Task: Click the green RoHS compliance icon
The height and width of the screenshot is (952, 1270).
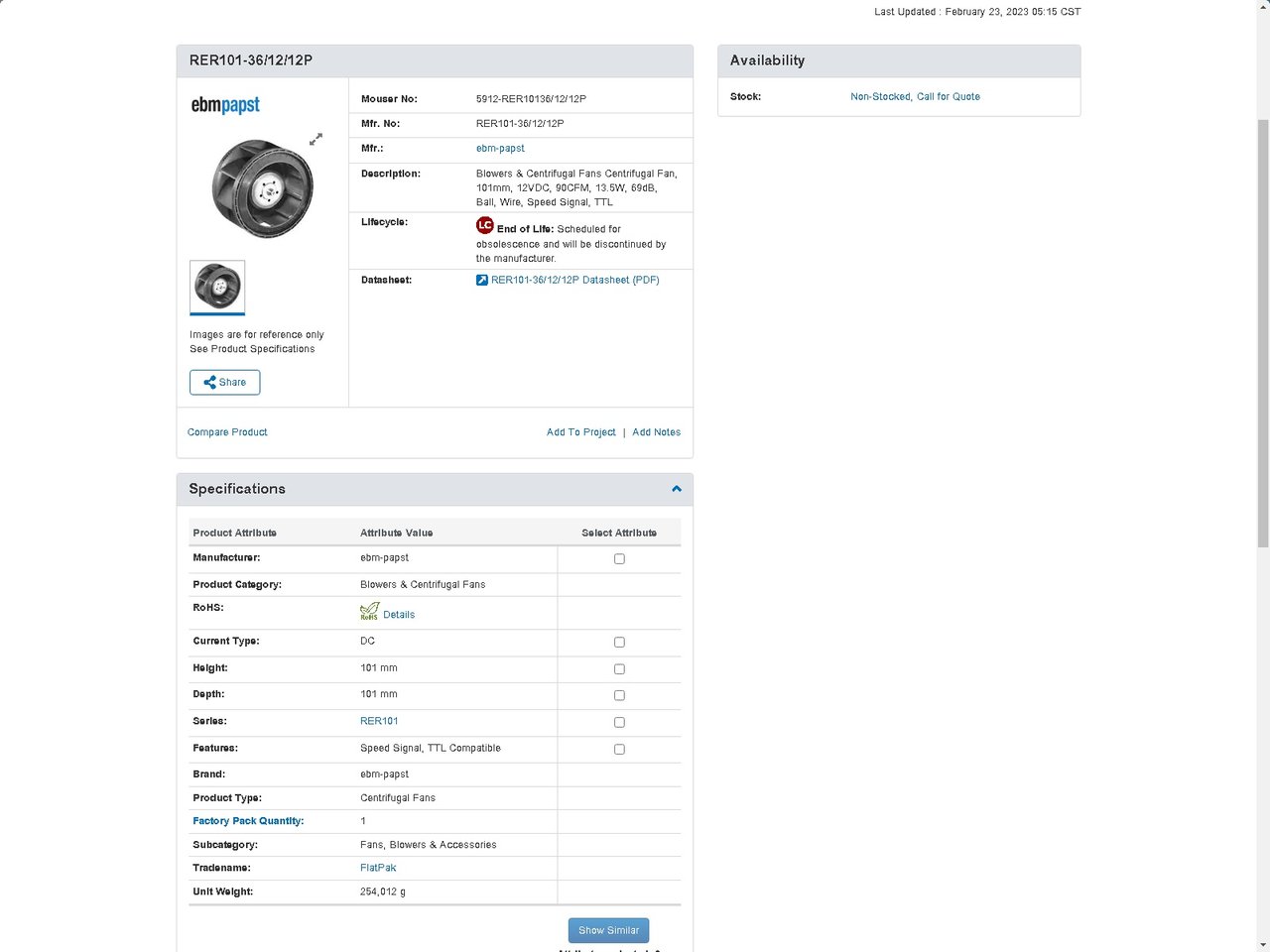Action: click(x=369, y=613)
